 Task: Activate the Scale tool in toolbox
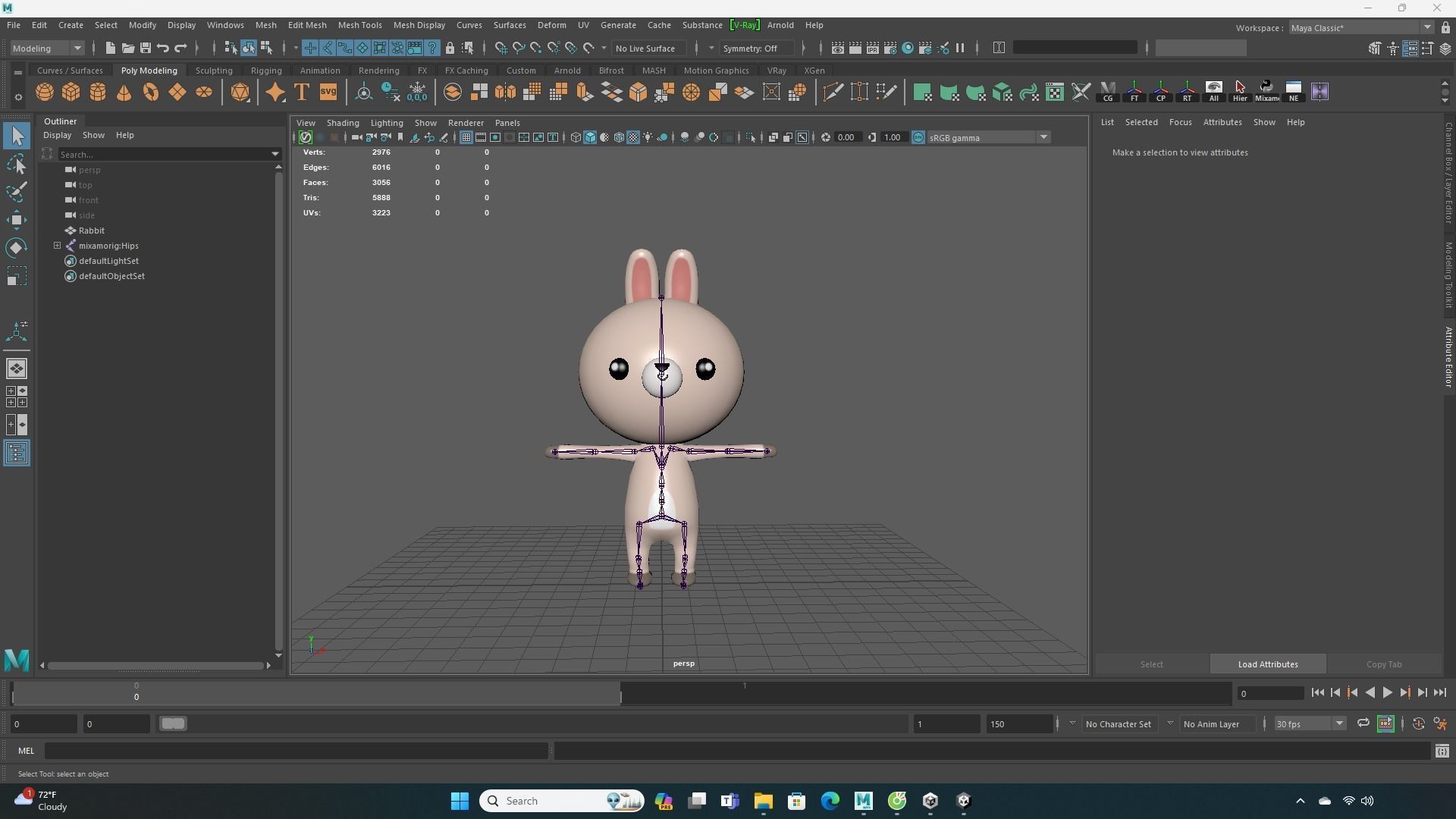17,276
